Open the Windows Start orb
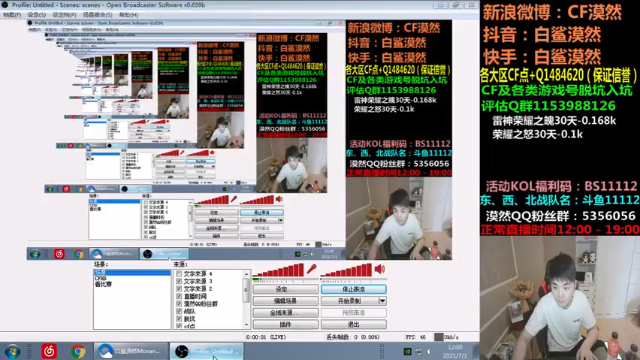640x360 pixels. click(x=12, y=351)
